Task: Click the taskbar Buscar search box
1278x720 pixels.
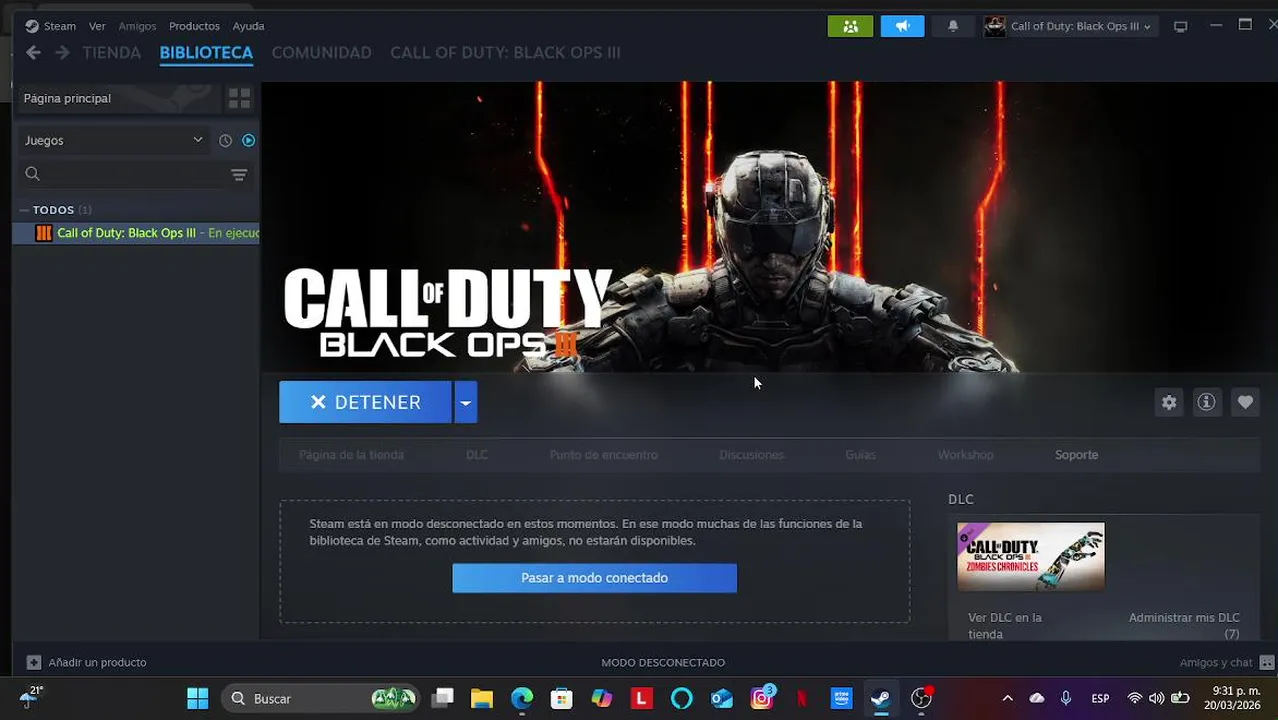Action: click(320, 698)
